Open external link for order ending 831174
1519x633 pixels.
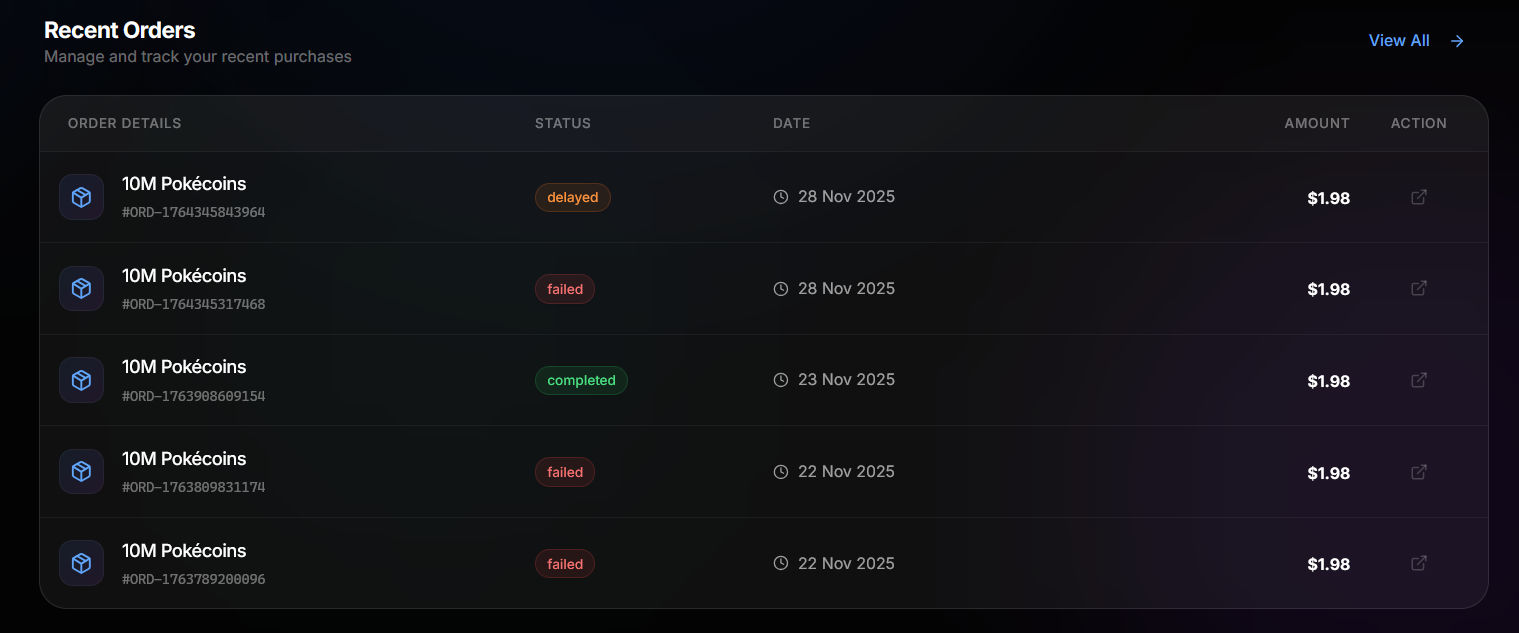click(x=1418, y=472)
